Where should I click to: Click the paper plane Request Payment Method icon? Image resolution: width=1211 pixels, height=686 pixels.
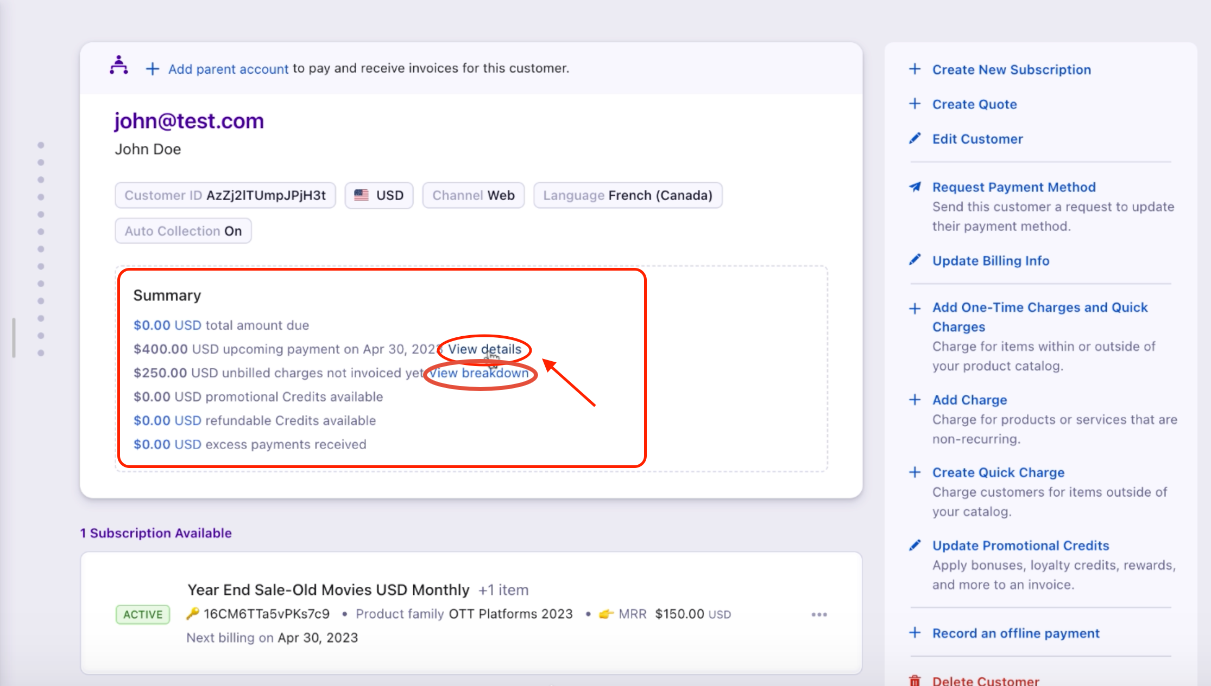pos(914,187)
